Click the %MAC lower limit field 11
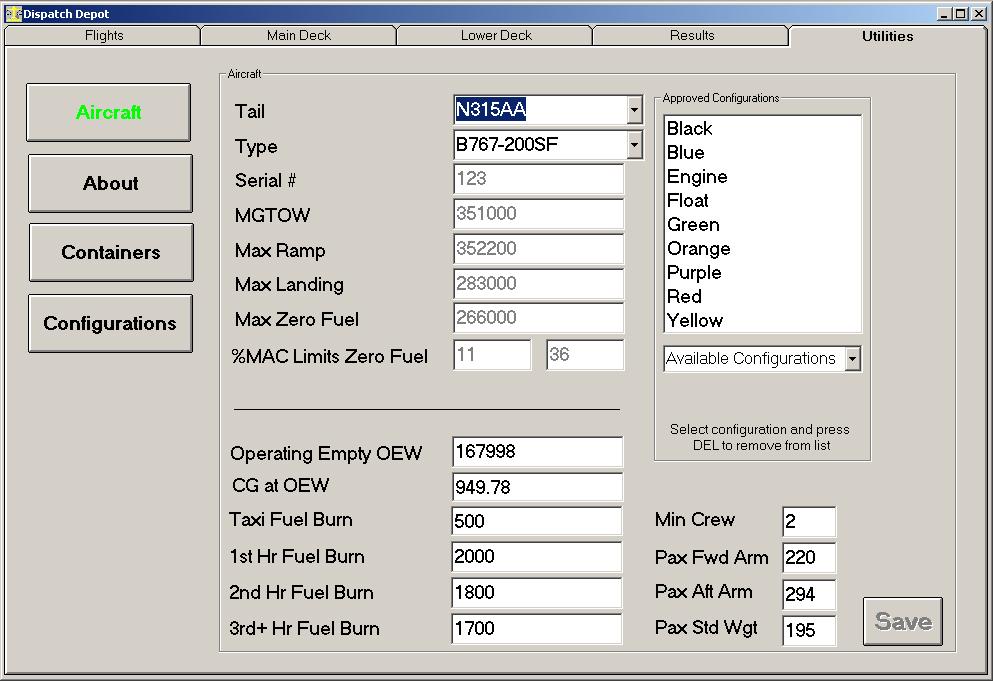 492,355
